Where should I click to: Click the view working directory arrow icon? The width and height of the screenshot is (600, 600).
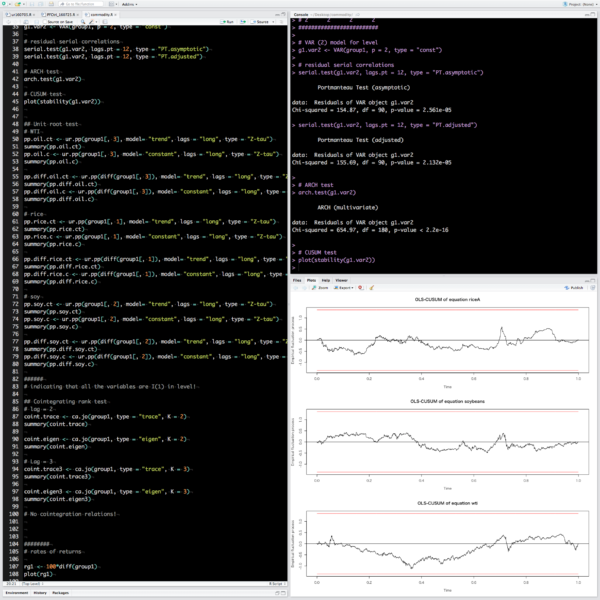tap(357, 15)
